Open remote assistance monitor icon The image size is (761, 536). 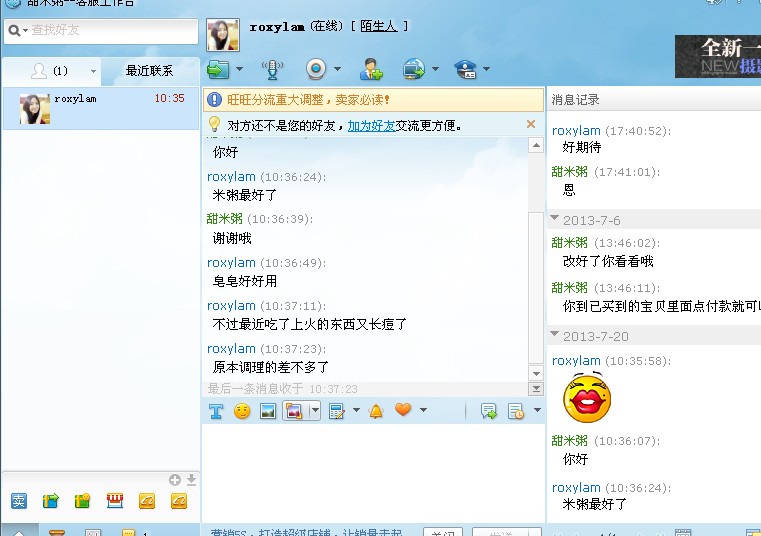point(414,69)
